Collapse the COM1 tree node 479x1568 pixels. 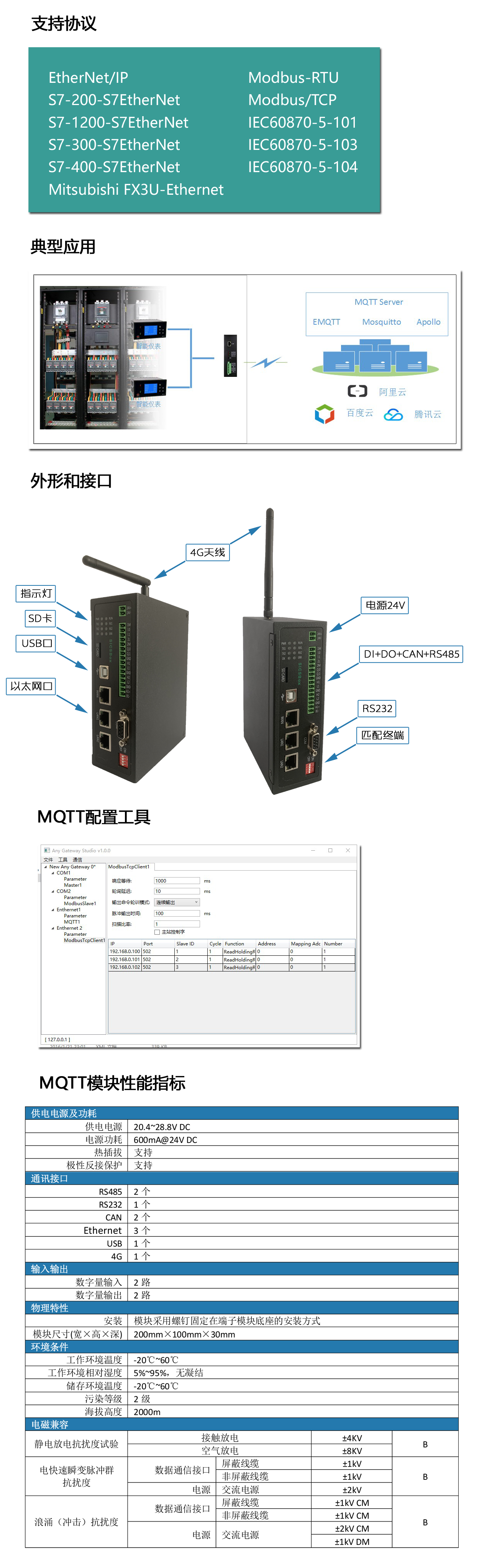click(x=53, y=873)
